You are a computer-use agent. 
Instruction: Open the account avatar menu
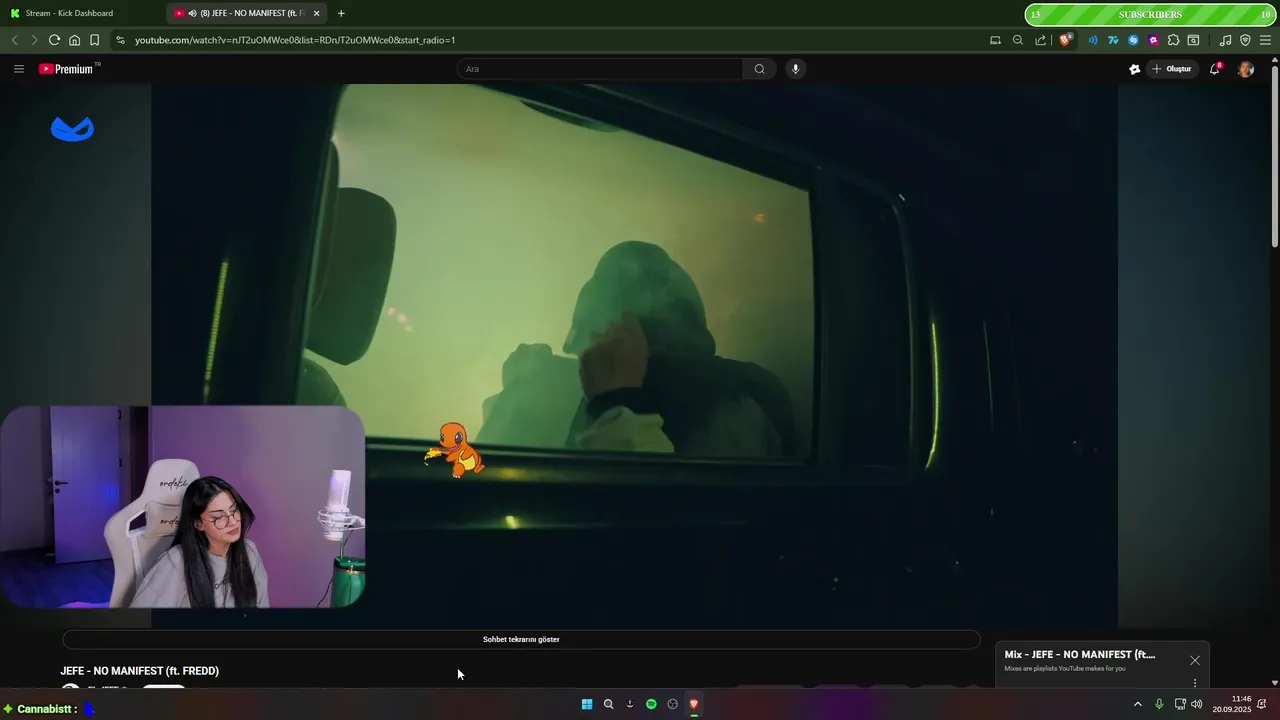(1245, 69)
